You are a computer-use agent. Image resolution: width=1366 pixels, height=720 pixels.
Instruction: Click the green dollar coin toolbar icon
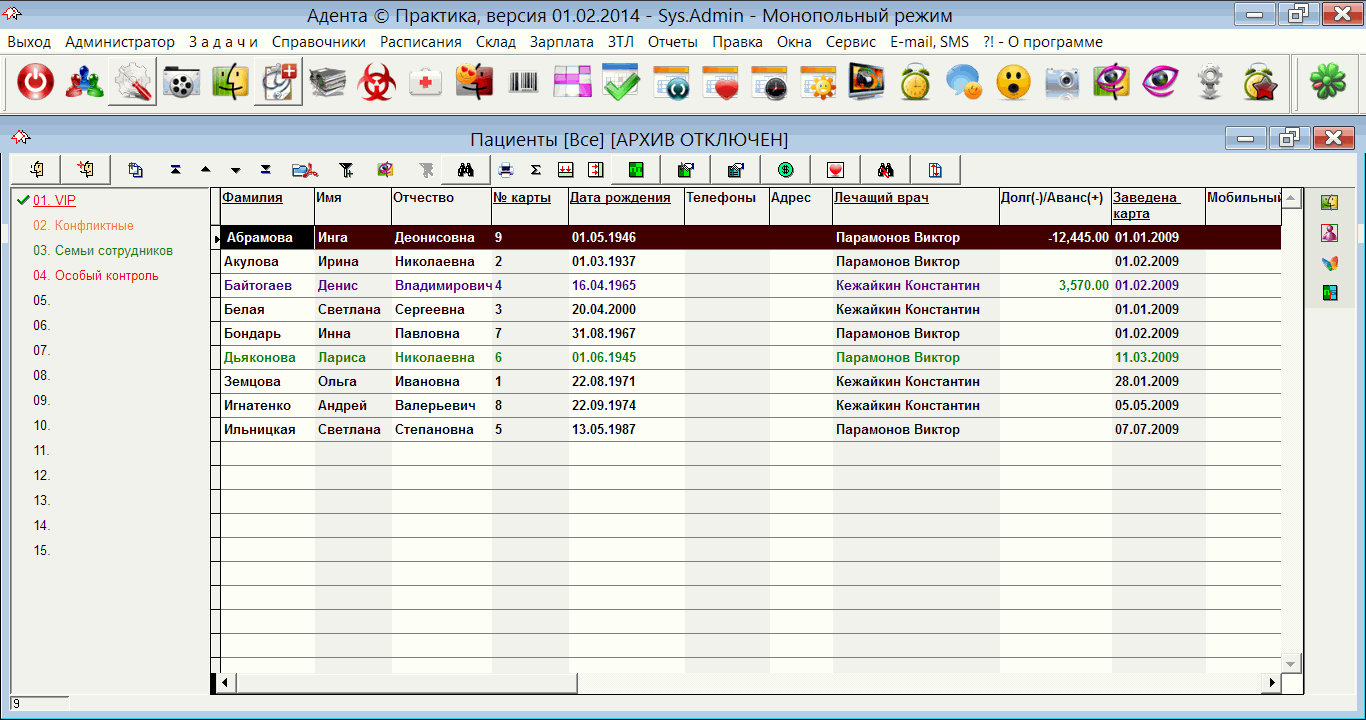[x=786, y=169]
